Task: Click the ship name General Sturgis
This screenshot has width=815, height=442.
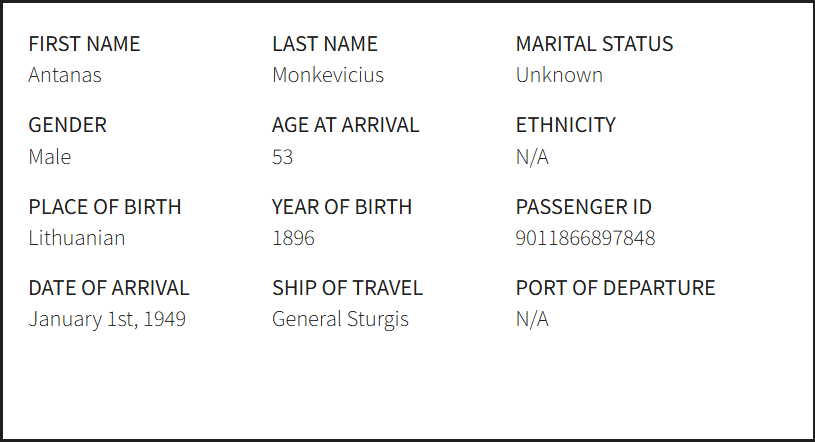Action: (340, 319)
